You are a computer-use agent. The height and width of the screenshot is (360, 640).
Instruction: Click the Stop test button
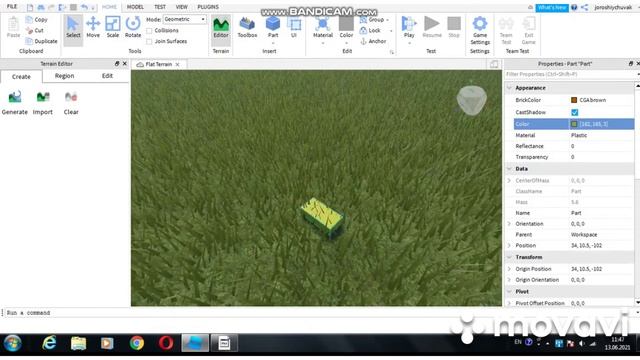pyautogui.click(x=454, y=27)
